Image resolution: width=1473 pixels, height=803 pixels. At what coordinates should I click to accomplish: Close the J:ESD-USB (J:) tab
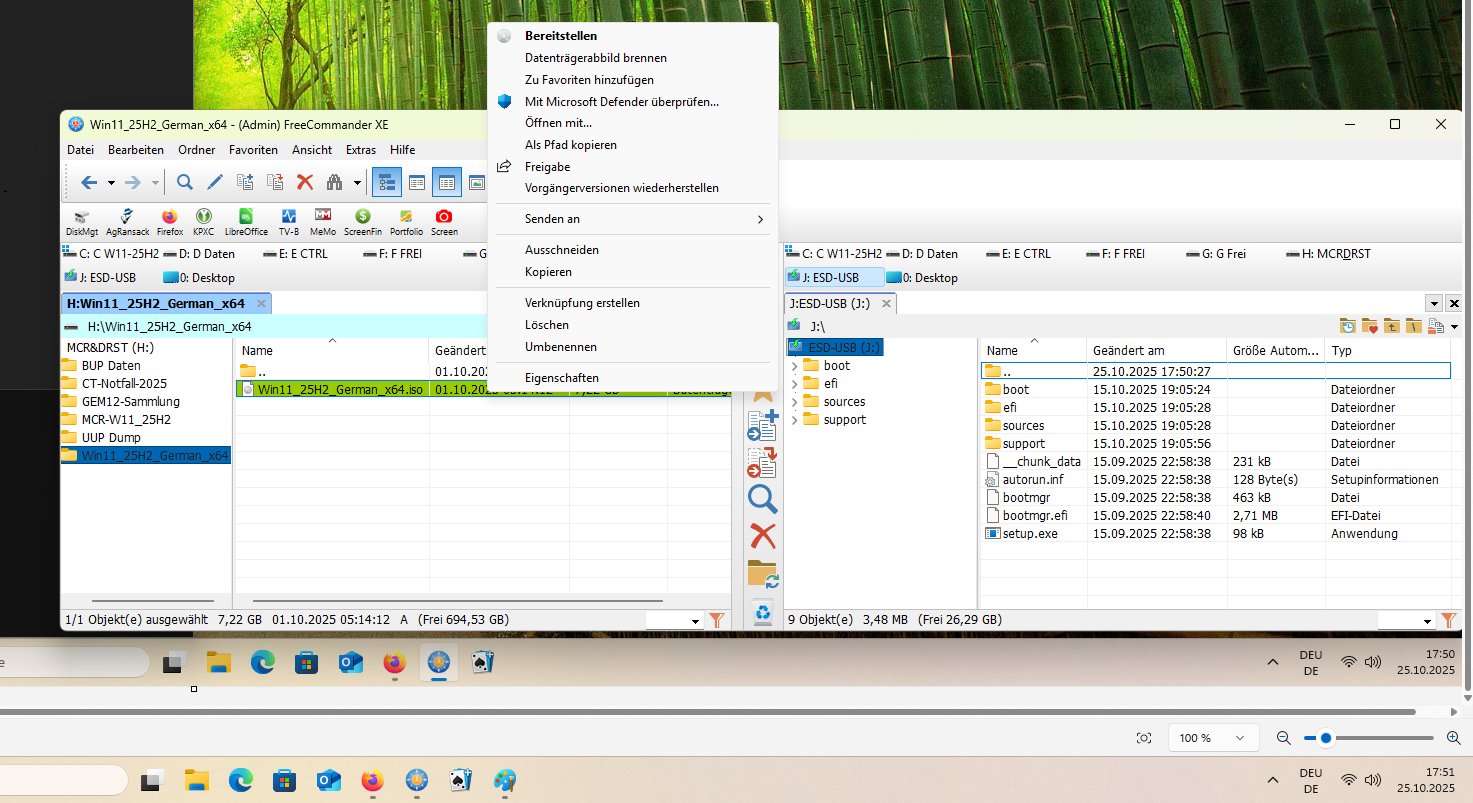886,304
